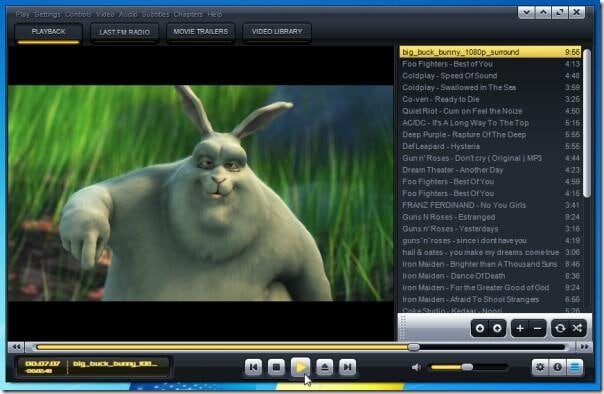This screenshot has width=604, height=394.
Task: Select FRANZ FERDINAND - No You Girls
Action: point(490,205)
